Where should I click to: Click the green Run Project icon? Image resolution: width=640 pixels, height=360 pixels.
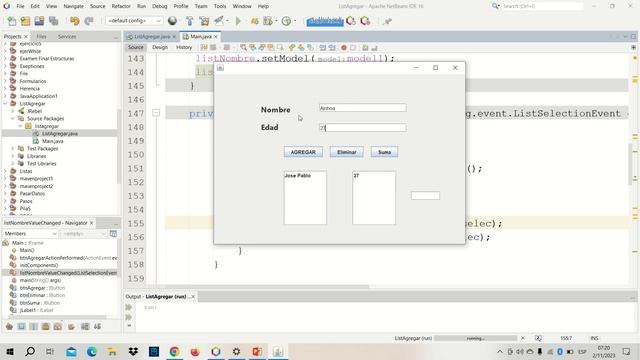pyautogui.click(x=238, y=21)
